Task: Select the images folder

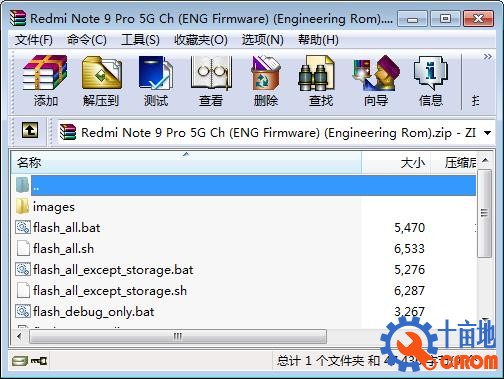Action: coord(54,207)
